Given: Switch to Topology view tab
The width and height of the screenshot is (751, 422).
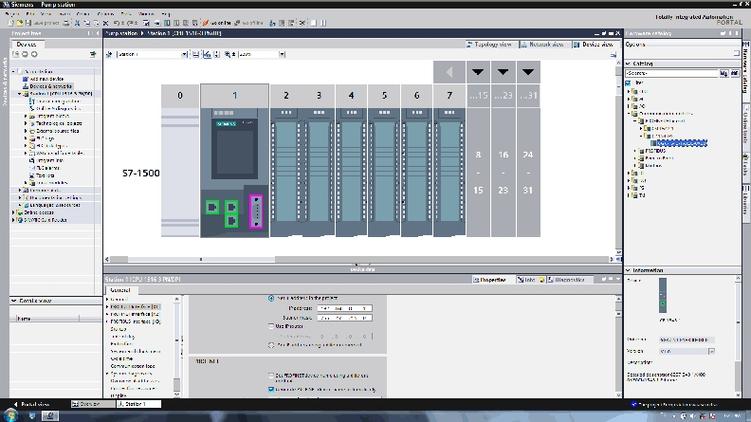Looking at the screenshot, I should (489, 44).
